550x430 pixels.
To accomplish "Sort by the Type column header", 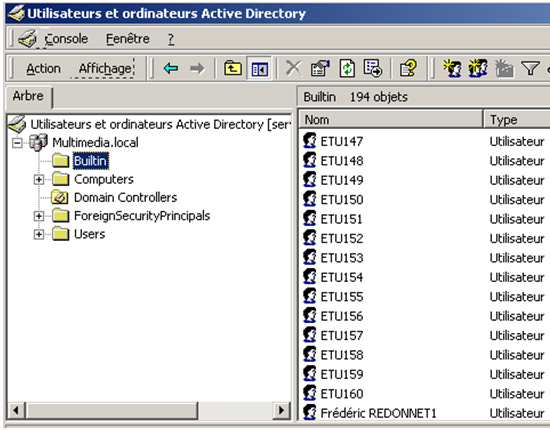I will point(517,120).
